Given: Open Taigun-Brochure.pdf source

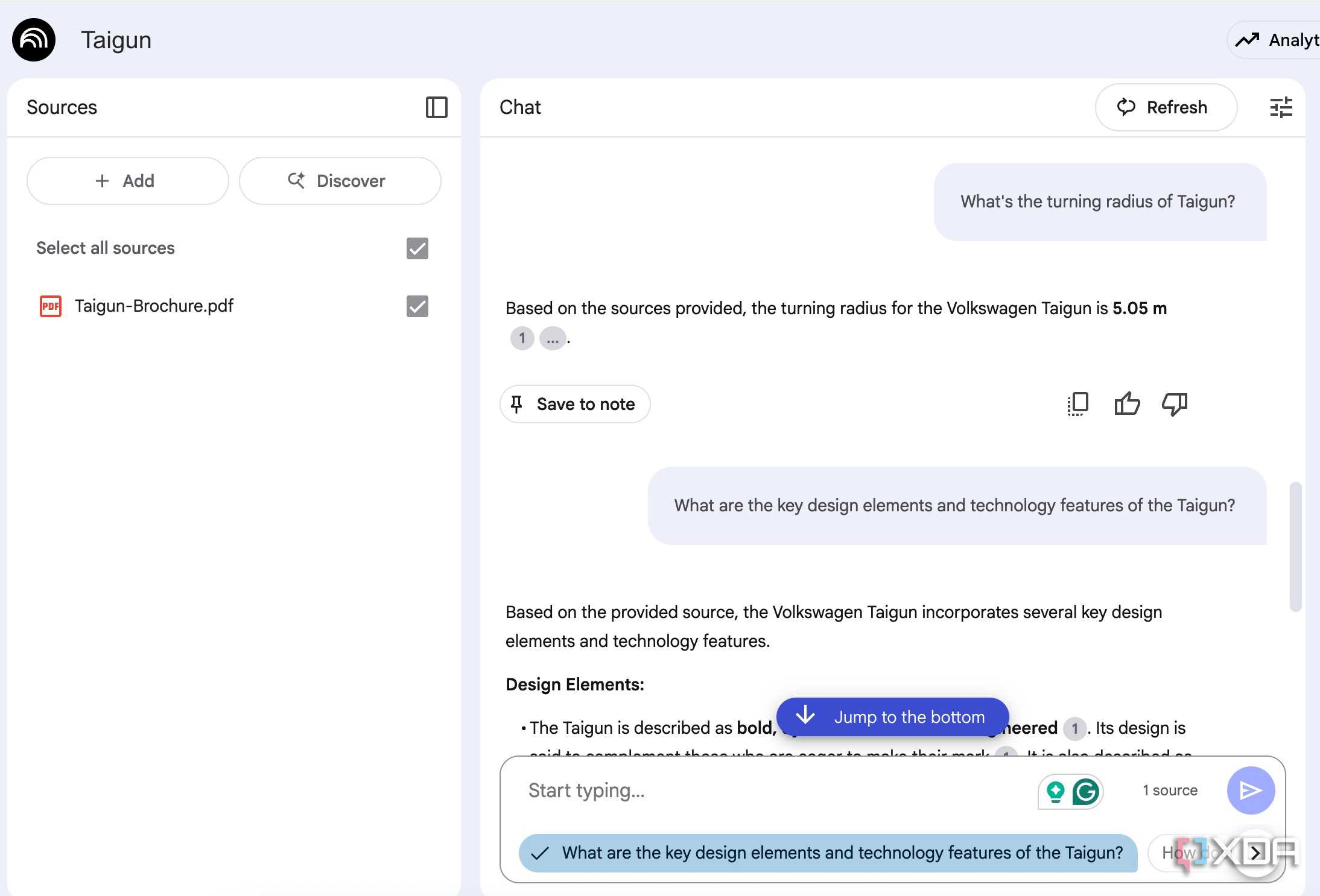Looking at the screenshot, I should pos(154,306).
